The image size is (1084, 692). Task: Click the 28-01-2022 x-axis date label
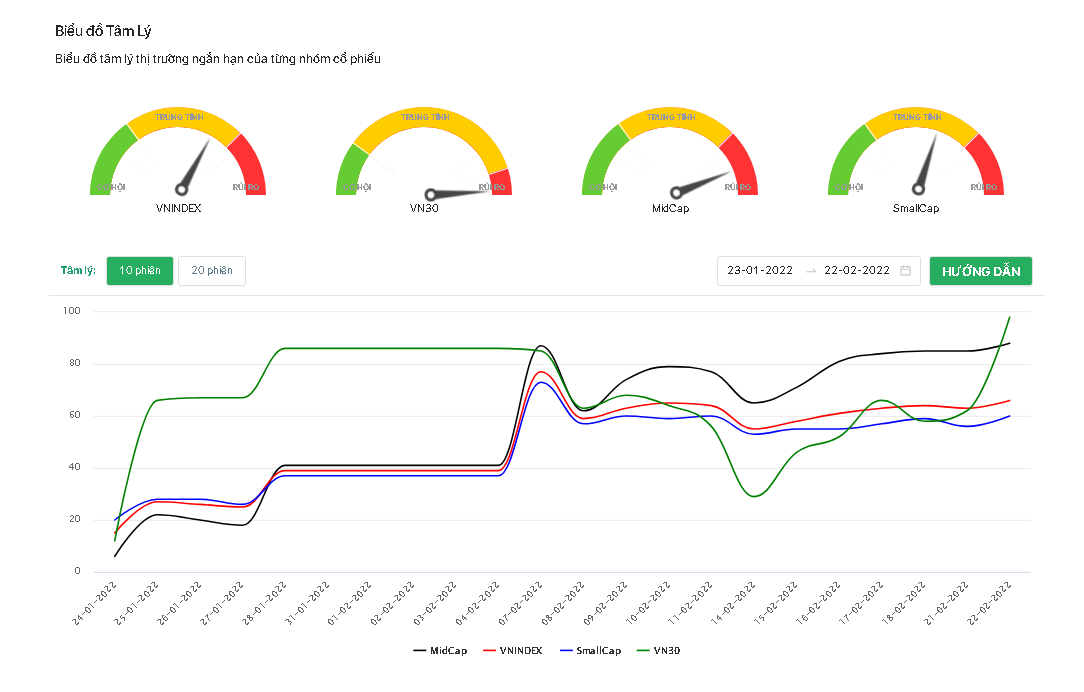pos(266,603)
